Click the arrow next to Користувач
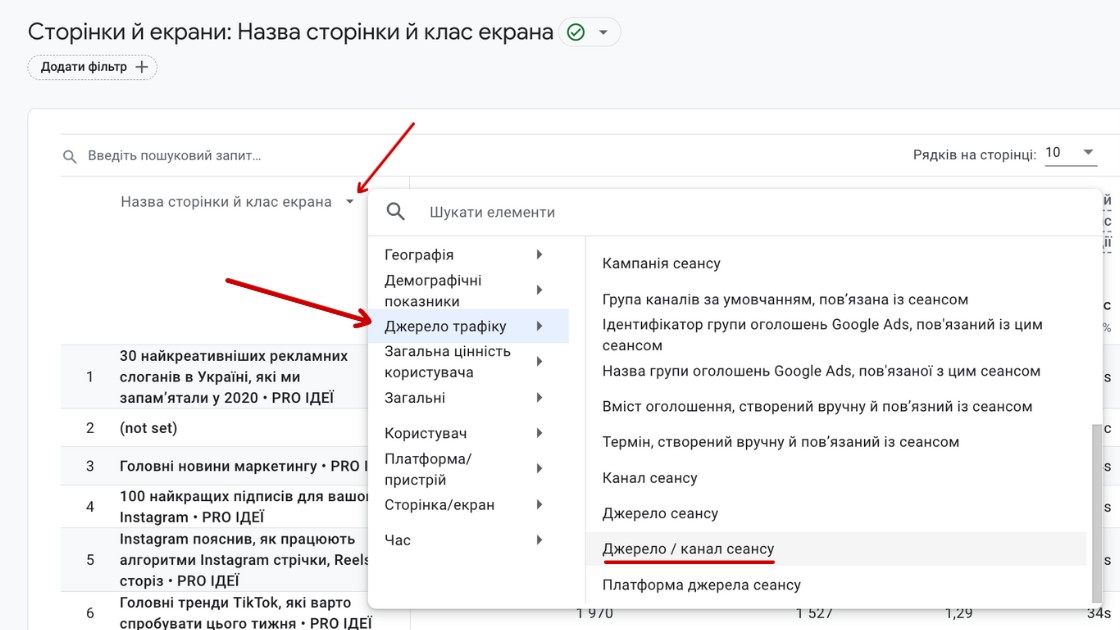1120x630 pixels. point(539,434)
